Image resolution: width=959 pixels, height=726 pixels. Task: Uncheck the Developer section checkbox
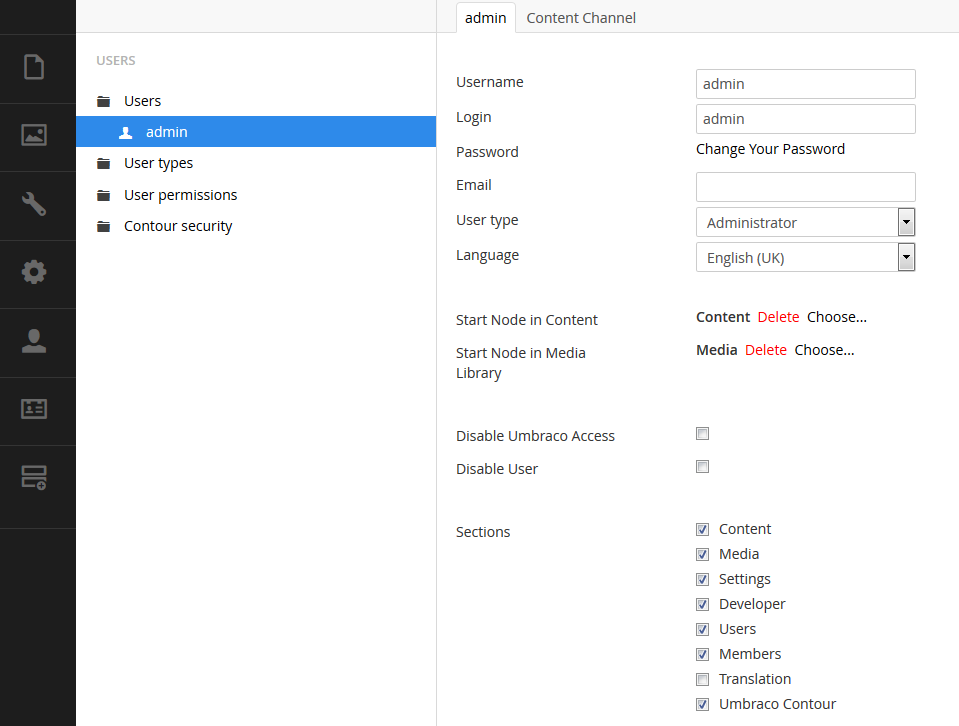[x=703, y=604]
